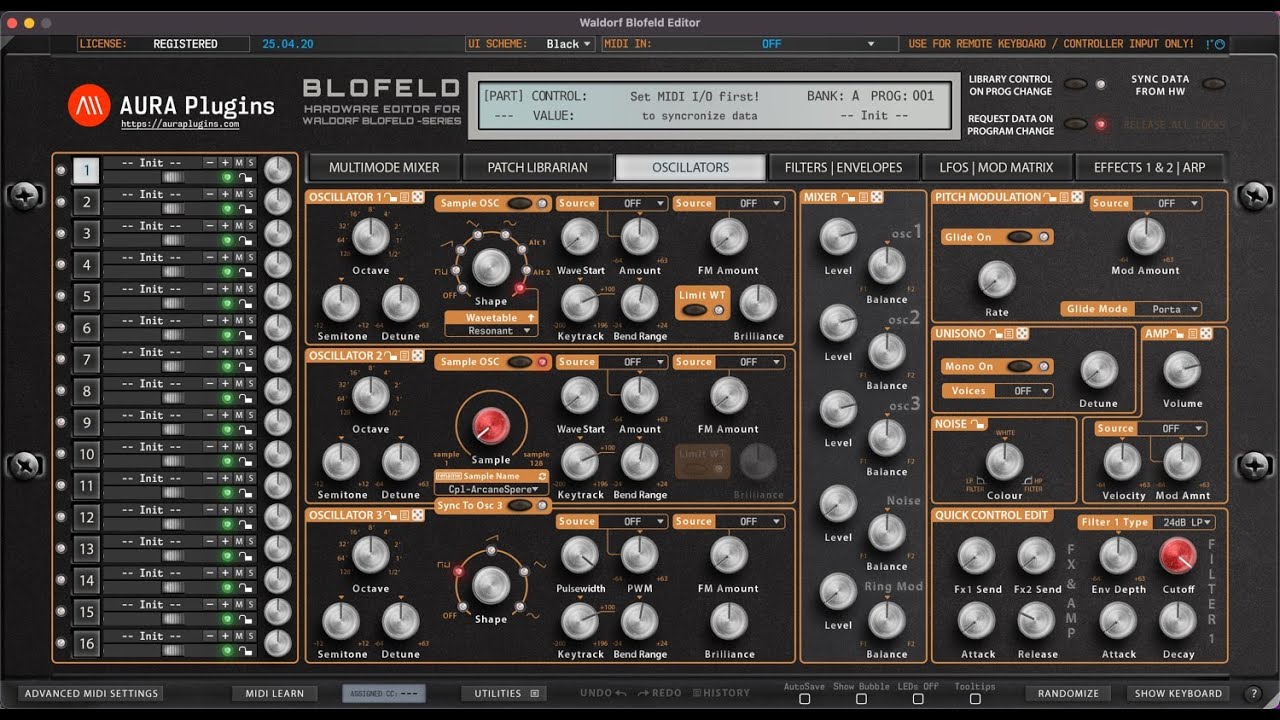Switch to Patch Librarian tab

point(538,167)
